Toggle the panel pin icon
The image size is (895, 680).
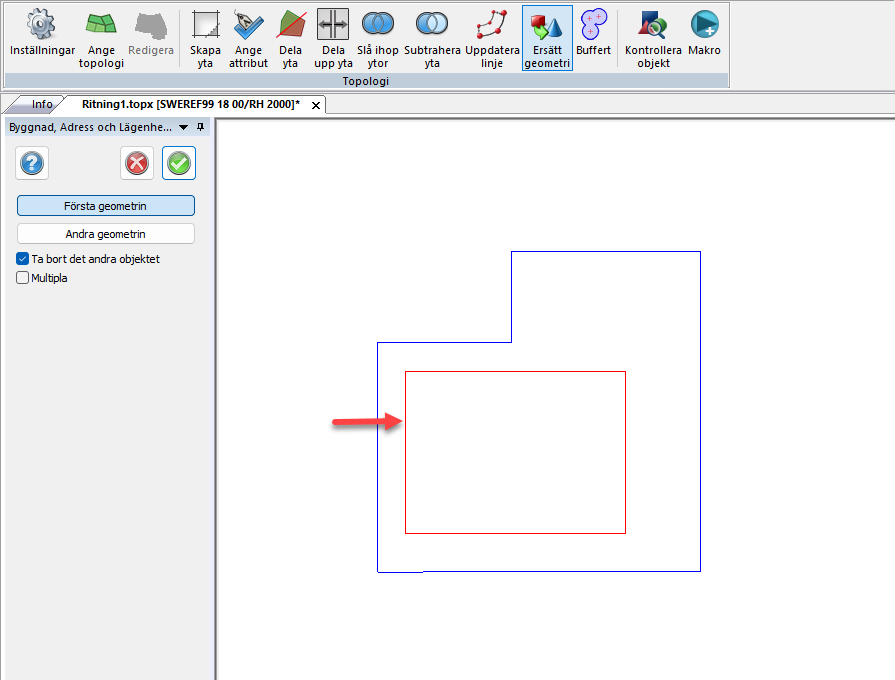(200, 128)
